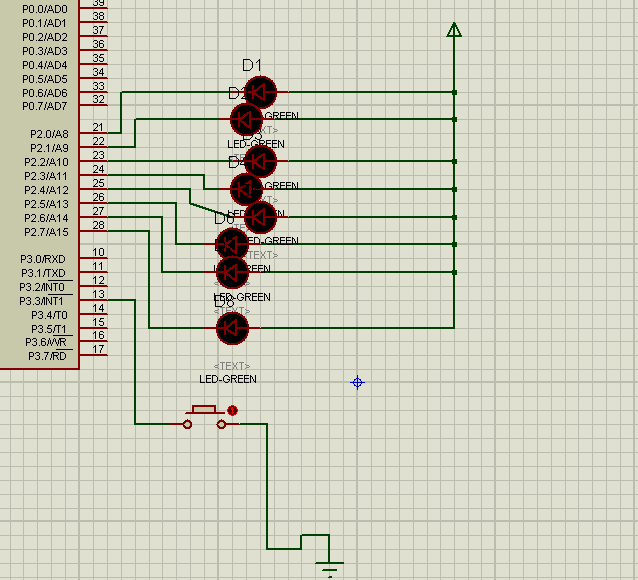Click the P2.5/A13 pin label
638x580 pixels.
[46, 204]
